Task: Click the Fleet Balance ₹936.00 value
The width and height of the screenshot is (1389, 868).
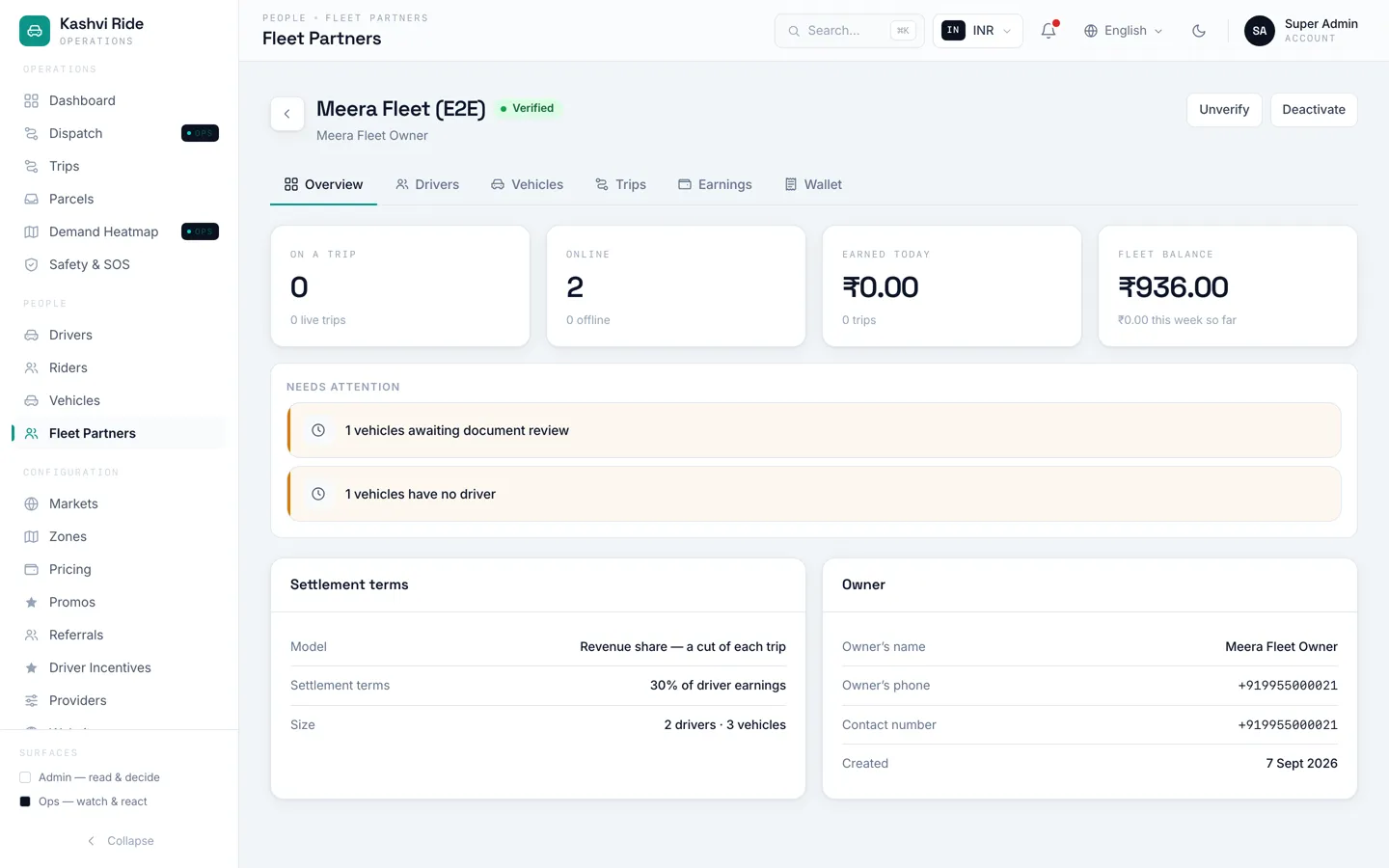Action: tap(1173, 287)
